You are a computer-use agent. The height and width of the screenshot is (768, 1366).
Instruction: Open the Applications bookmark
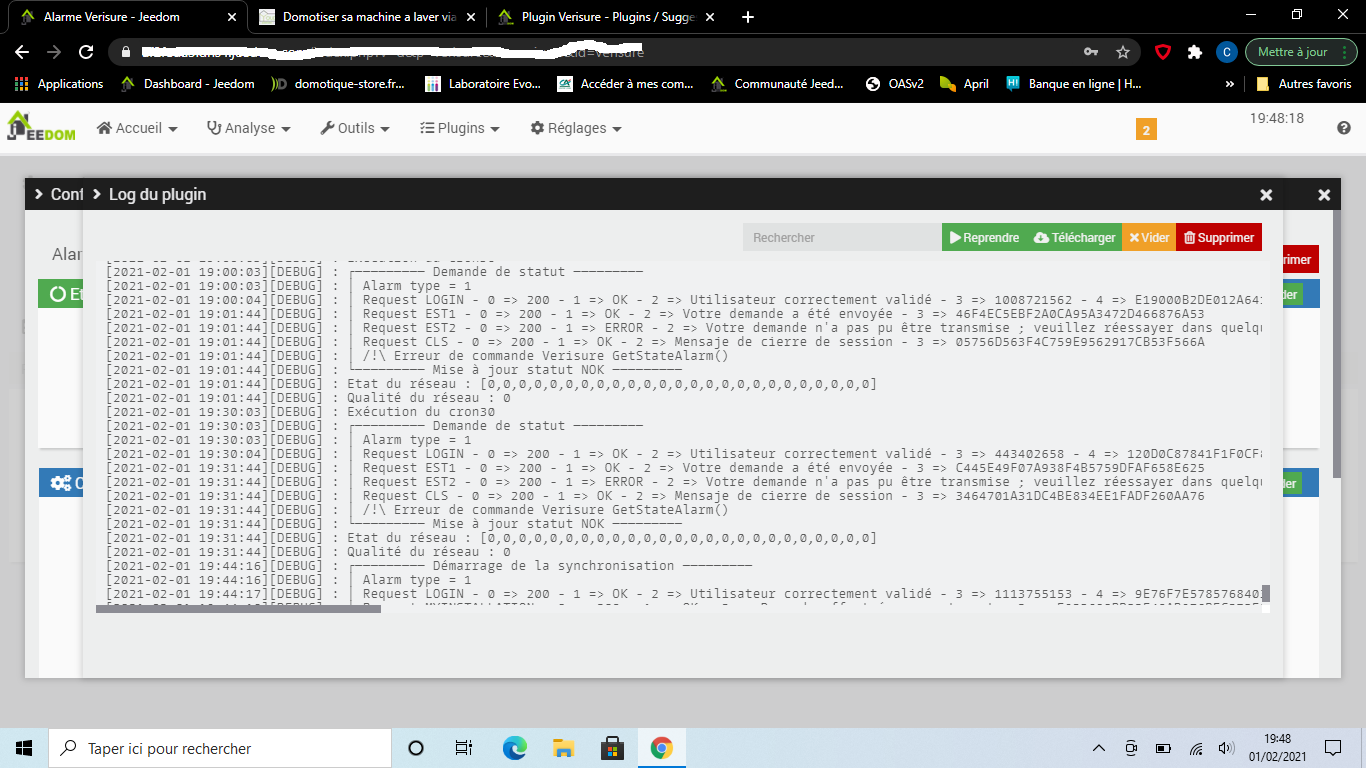pyautogui.click(x=60, y=84)
